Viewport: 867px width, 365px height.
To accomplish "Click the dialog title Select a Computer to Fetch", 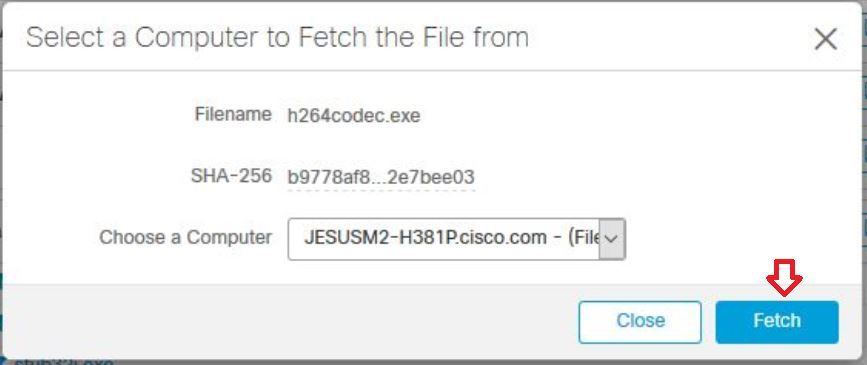I will click(277, 38).
